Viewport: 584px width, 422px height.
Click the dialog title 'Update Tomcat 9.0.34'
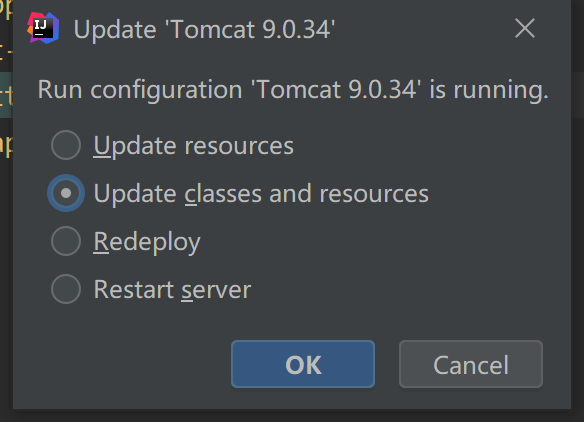204,29
